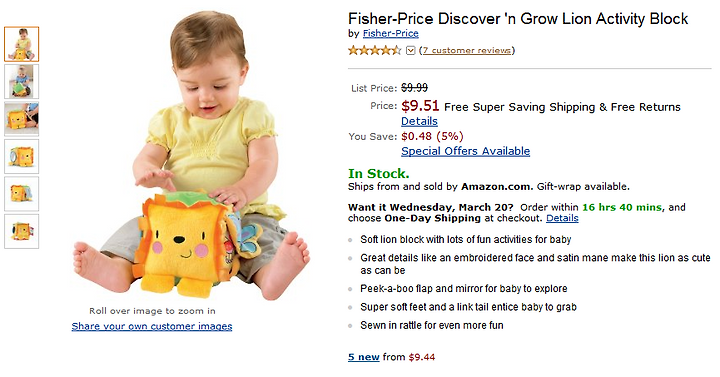Open the 5 new offers link
This screenshot has width=720, height=377.
coord(364,357)
